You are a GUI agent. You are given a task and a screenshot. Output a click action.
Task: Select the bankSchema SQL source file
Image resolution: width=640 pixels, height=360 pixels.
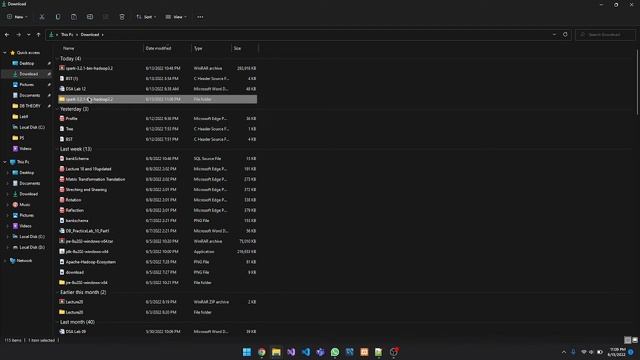(158, 158)
